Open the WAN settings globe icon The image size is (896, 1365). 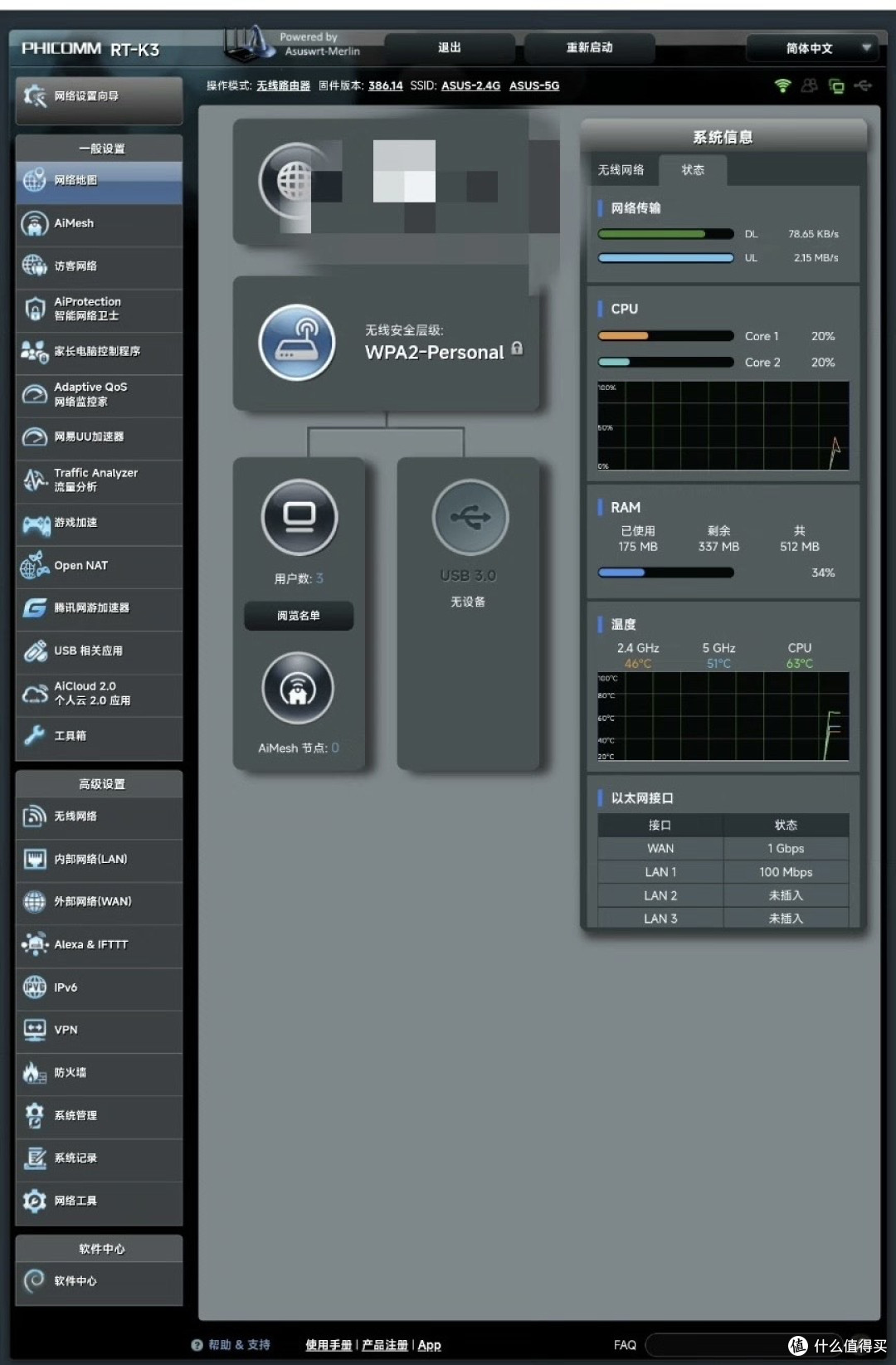click(34, 901)
